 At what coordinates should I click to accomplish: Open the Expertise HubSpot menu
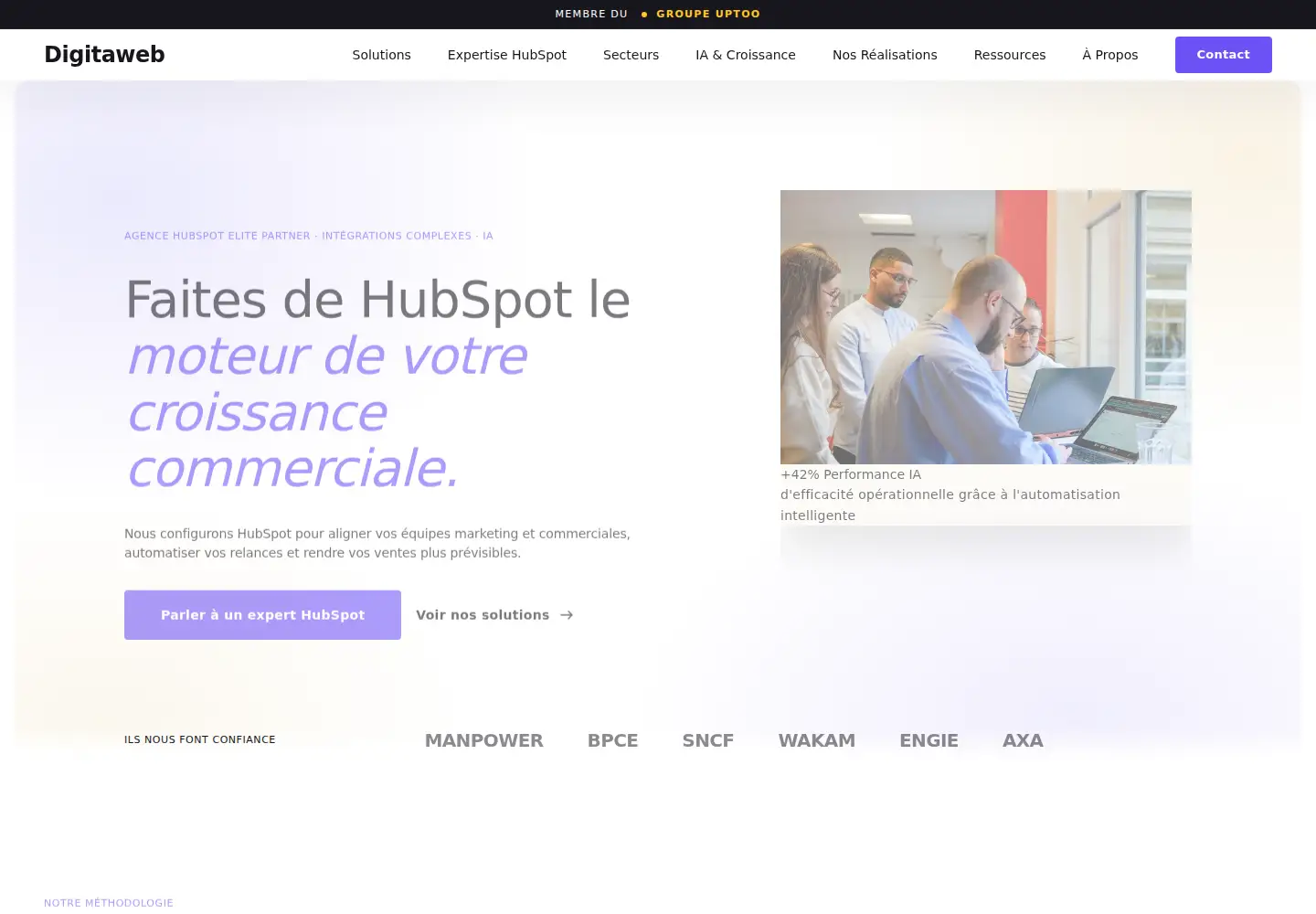click(x=506, y=55)
